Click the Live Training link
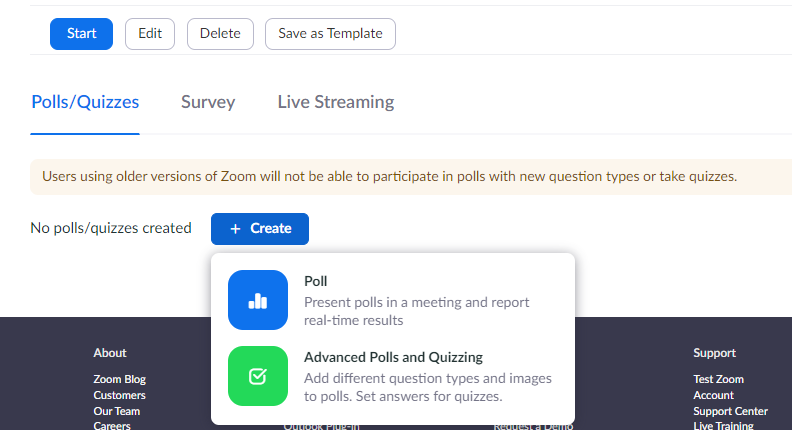The height and width of the screenshot is (430, 792). 724,426
